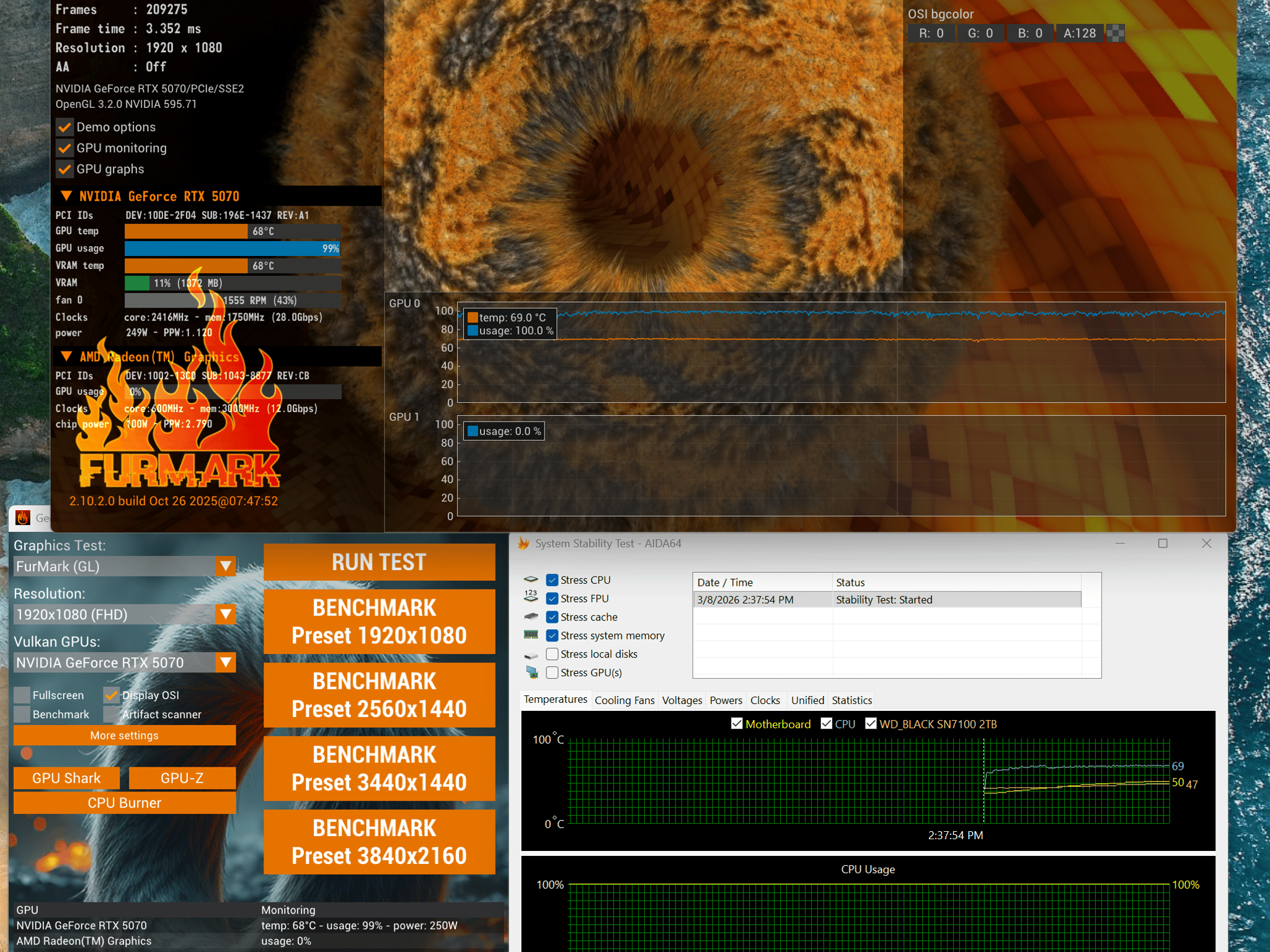Uncheck Stress CPU in AIDA64
The image size is (1270, 952).
(x=552, y=580)
